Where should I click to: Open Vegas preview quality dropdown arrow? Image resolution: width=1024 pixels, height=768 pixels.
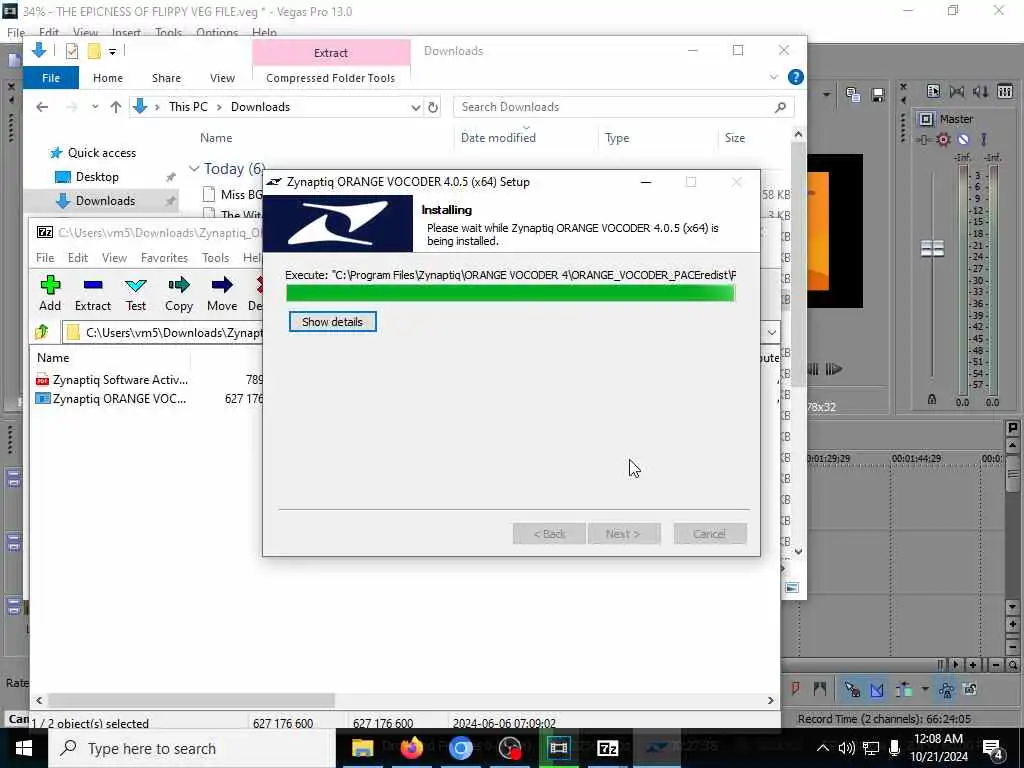[826, 95]
